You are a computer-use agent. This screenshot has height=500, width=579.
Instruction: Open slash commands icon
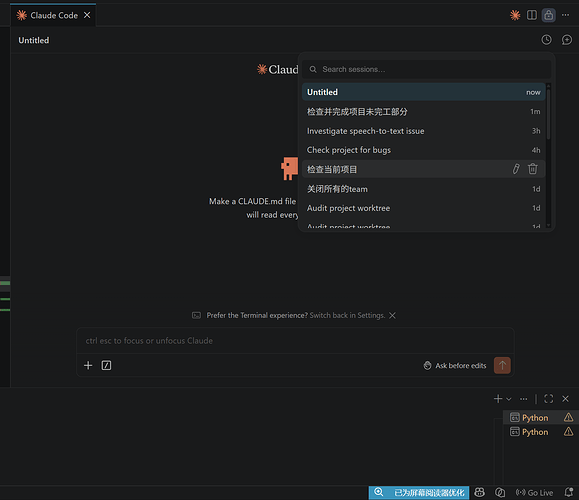[106, 365]
